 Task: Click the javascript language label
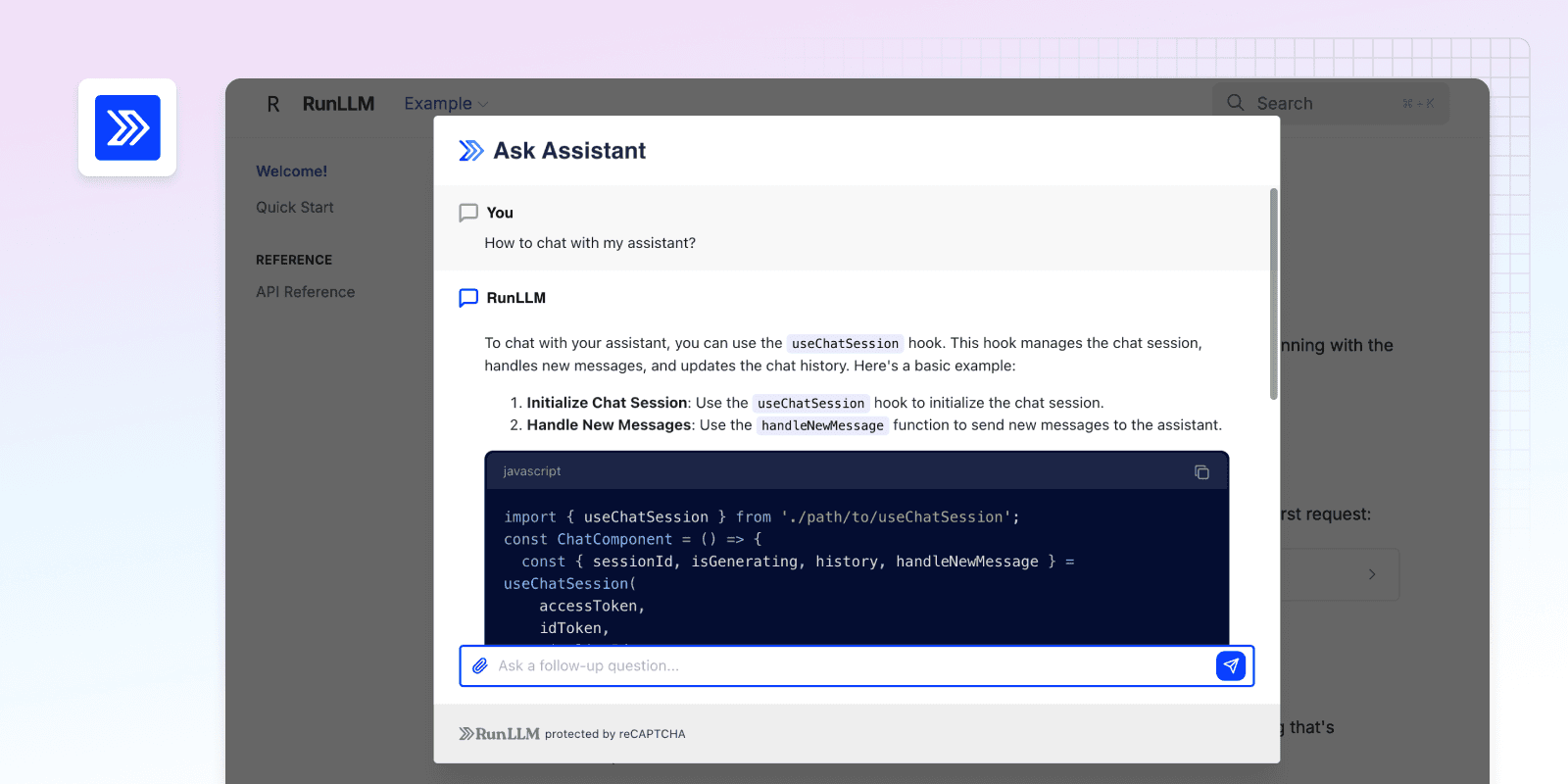click(x=532, y=471)
